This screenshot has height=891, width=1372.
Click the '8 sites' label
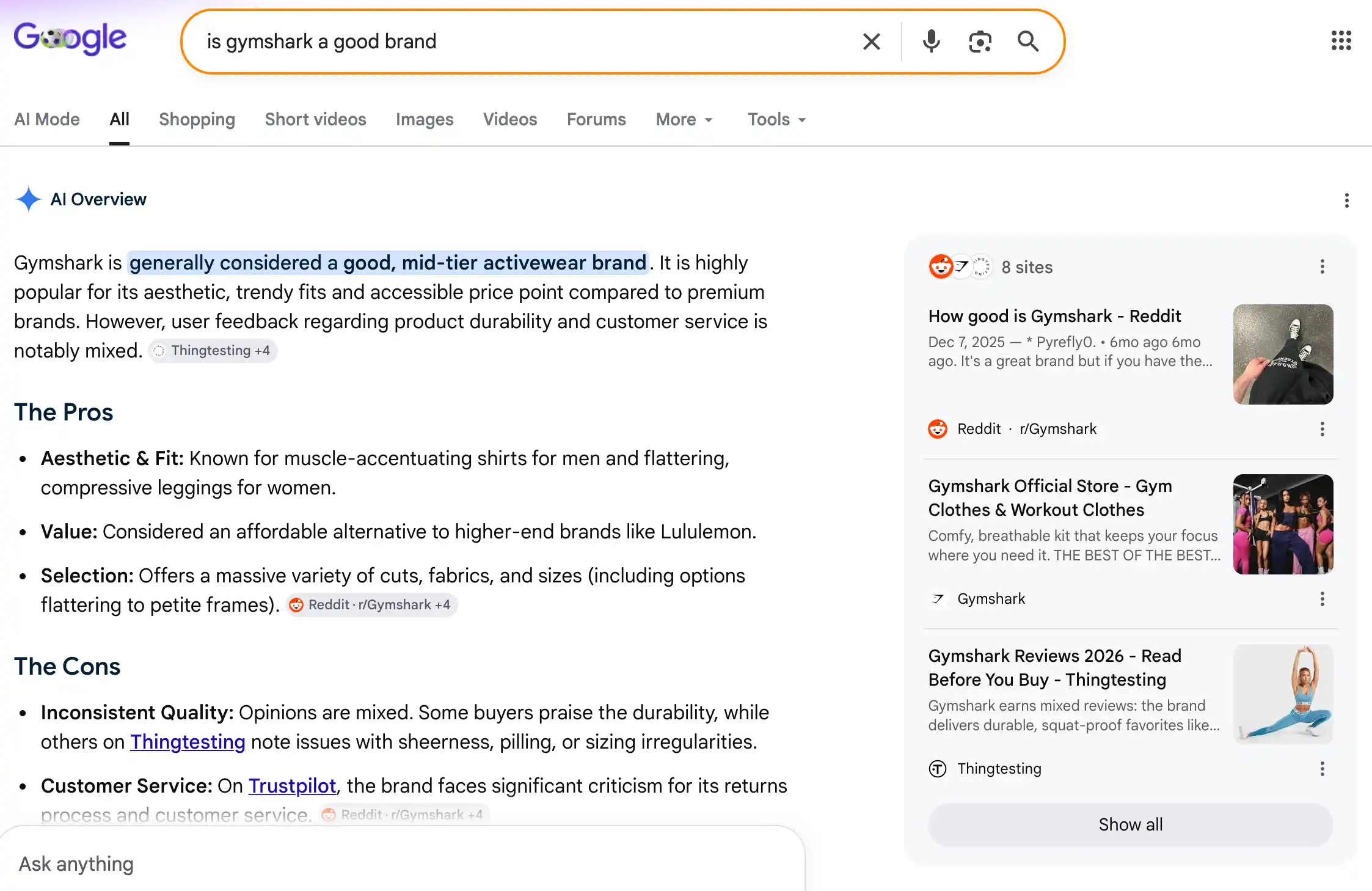tap(1027, 267)
